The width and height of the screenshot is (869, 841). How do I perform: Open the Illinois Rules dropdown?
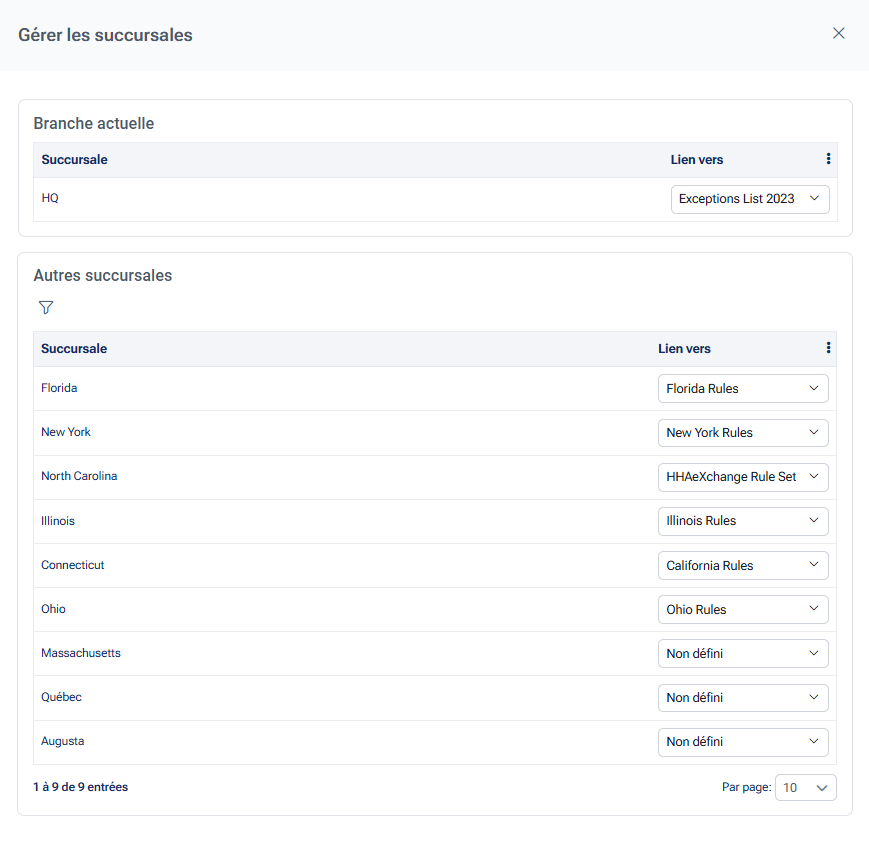[742, 521]
